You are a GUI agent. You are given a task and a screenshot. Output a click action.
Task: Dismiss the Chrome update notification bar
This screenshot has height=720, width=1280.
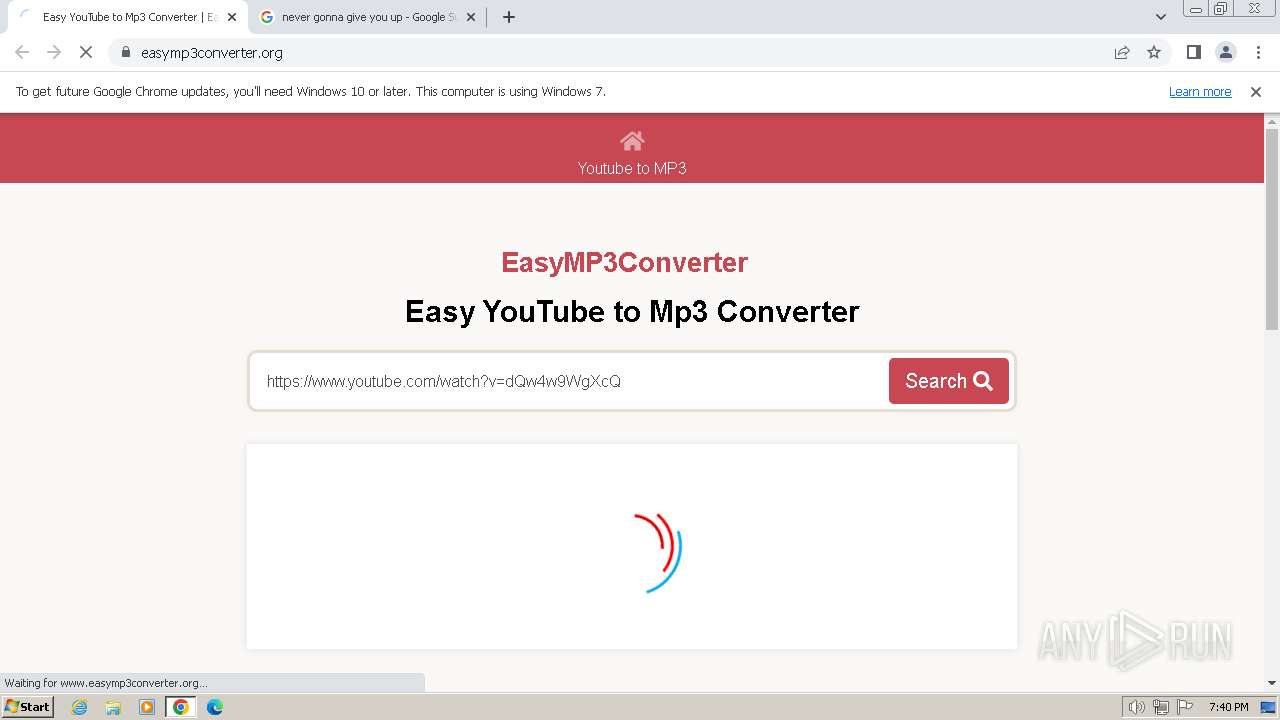(1256, 92)
